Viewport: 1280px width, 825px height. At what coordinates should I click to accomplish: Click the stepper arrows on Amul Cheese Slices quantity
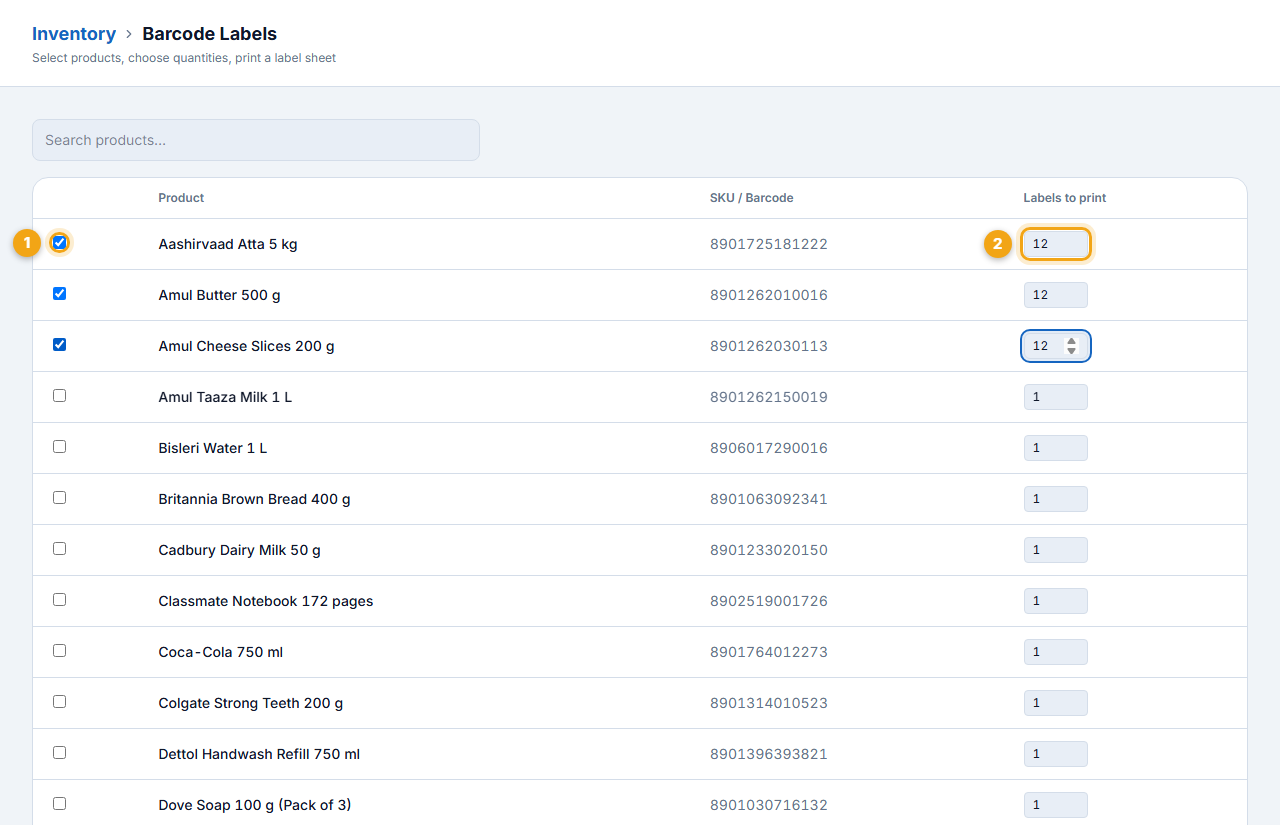1072,346
